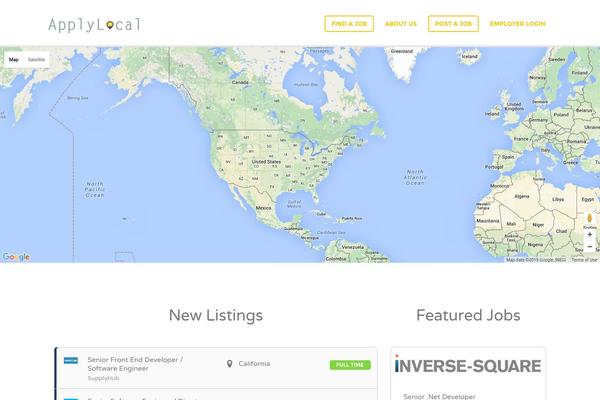This screenshot has width=600, height=400.
Task: Select the Street View pegman icon
Action: (589, 218)
